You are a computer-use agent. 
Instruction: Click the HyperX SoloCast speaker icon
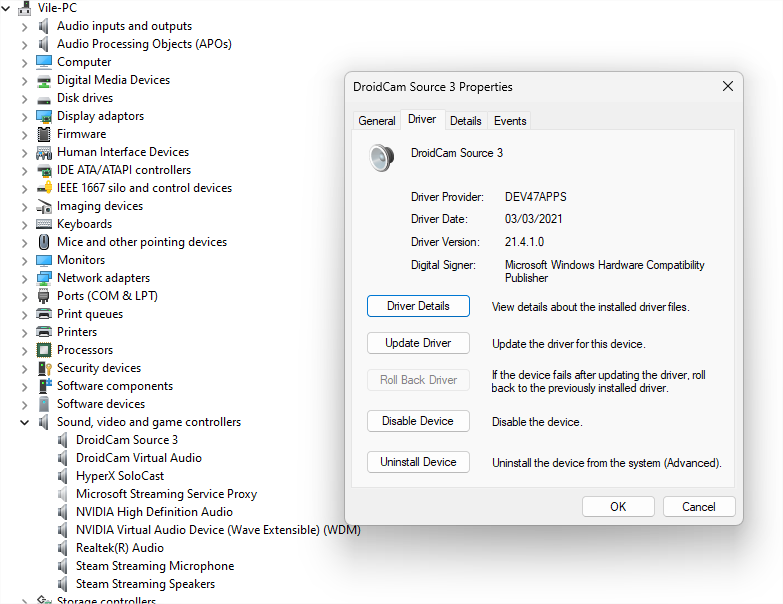coord(62,476)
